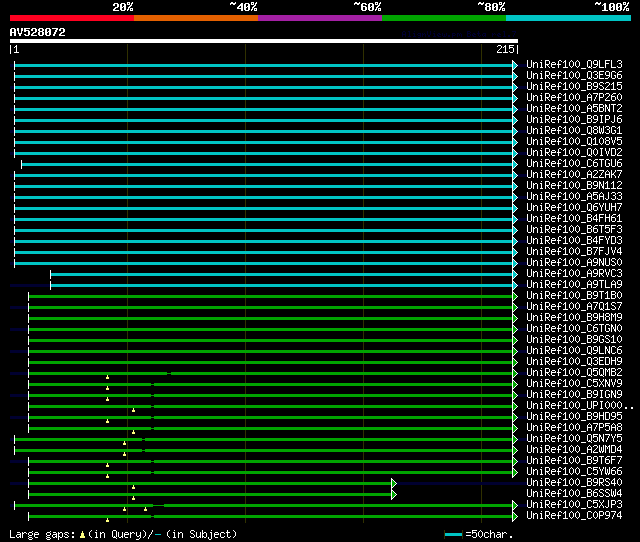This screenshot has width=640, height=542.
Task: Open truncated UniRef100_UPI000.. entry
Action: click(x=578, y=406)
